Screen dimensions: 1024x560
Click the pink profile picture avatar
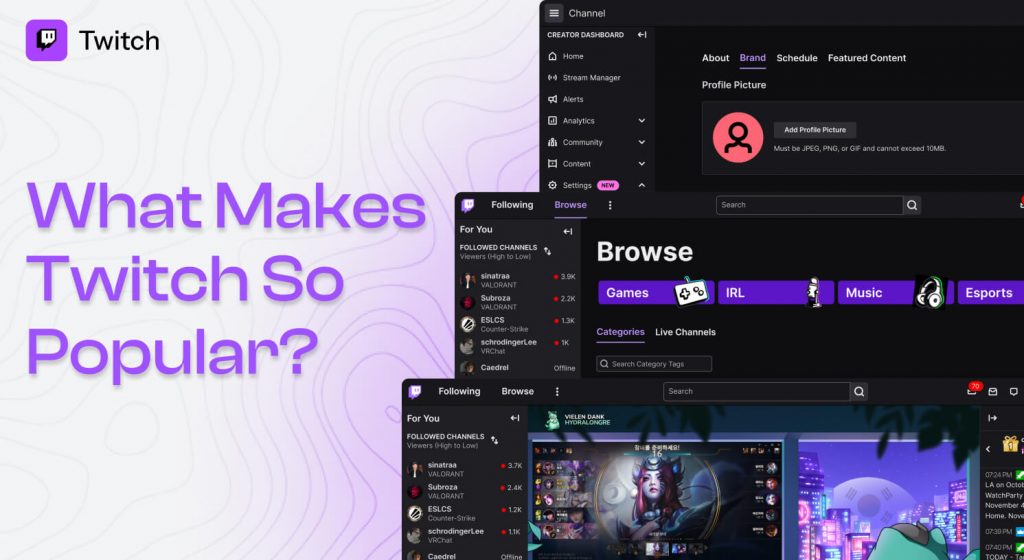(738, 137)
